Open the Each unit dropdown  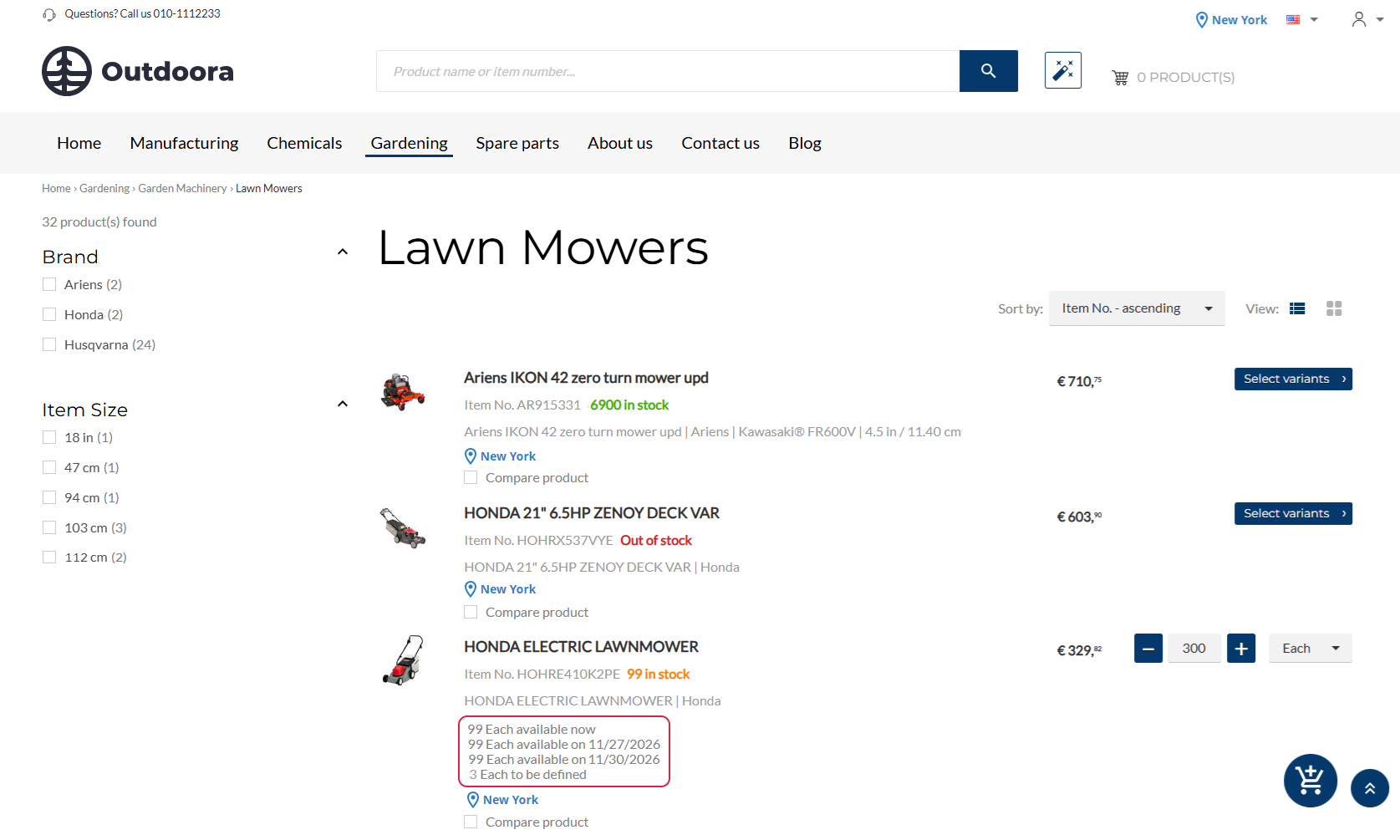(x=1309, y=649)
